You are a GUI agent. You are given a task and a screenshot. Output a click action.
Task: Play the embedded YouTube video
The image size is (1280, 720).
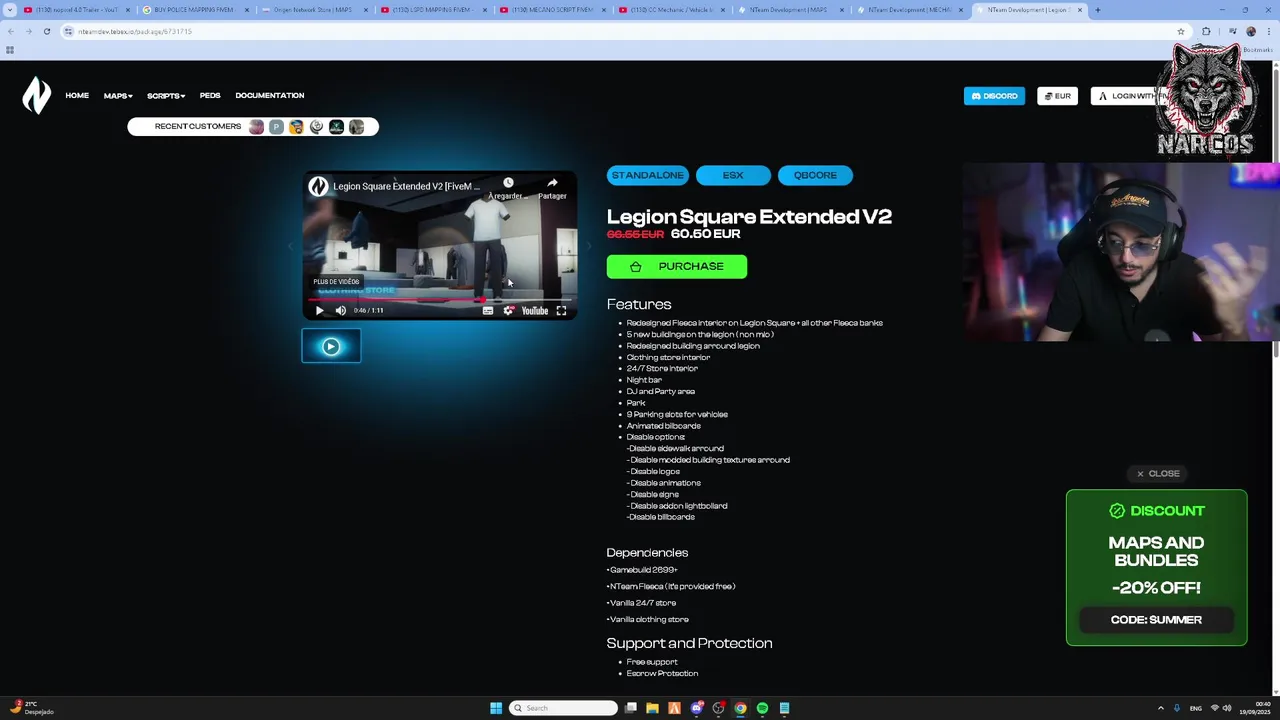click(x=319, y=310)
